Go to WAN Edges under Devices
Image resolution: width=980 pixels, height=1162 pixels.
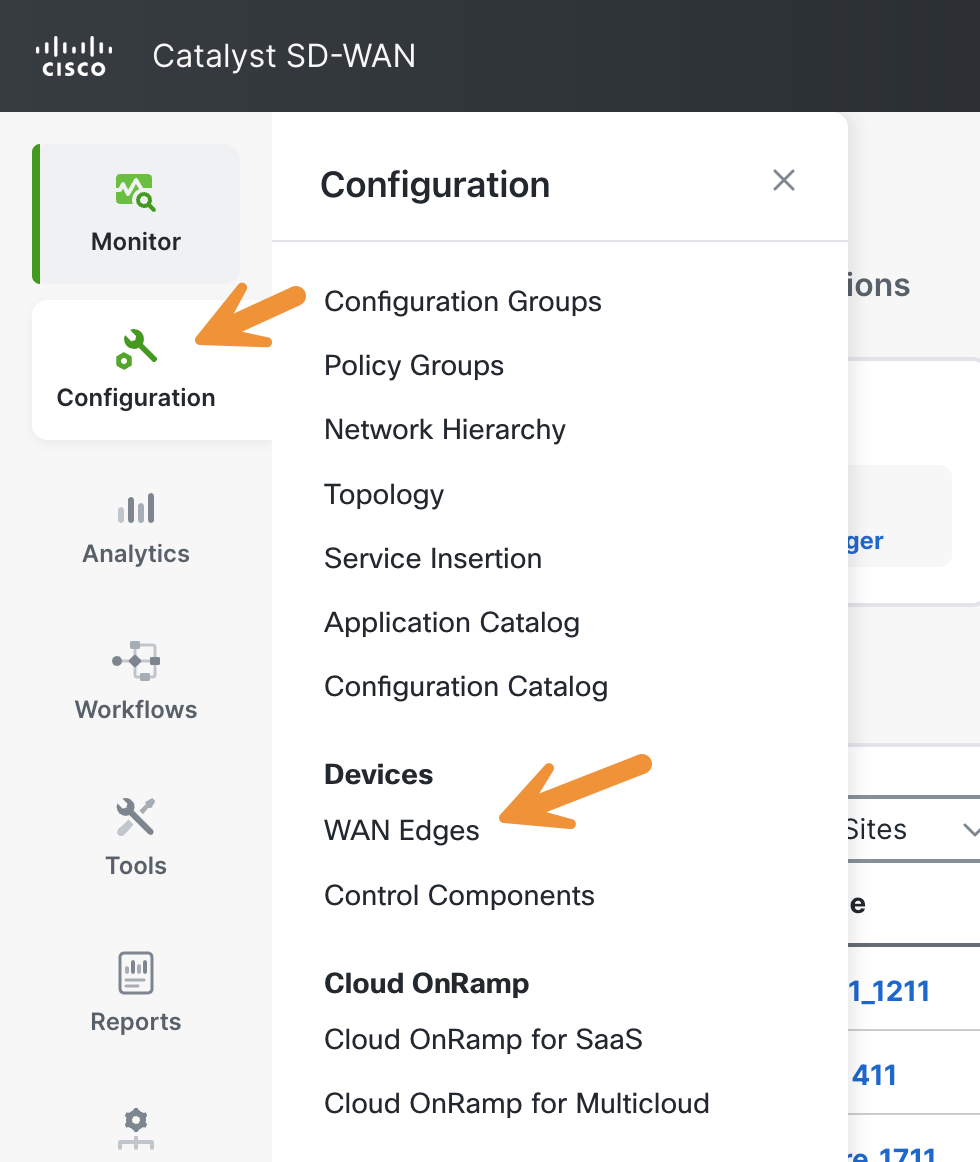tap(402, 831)
